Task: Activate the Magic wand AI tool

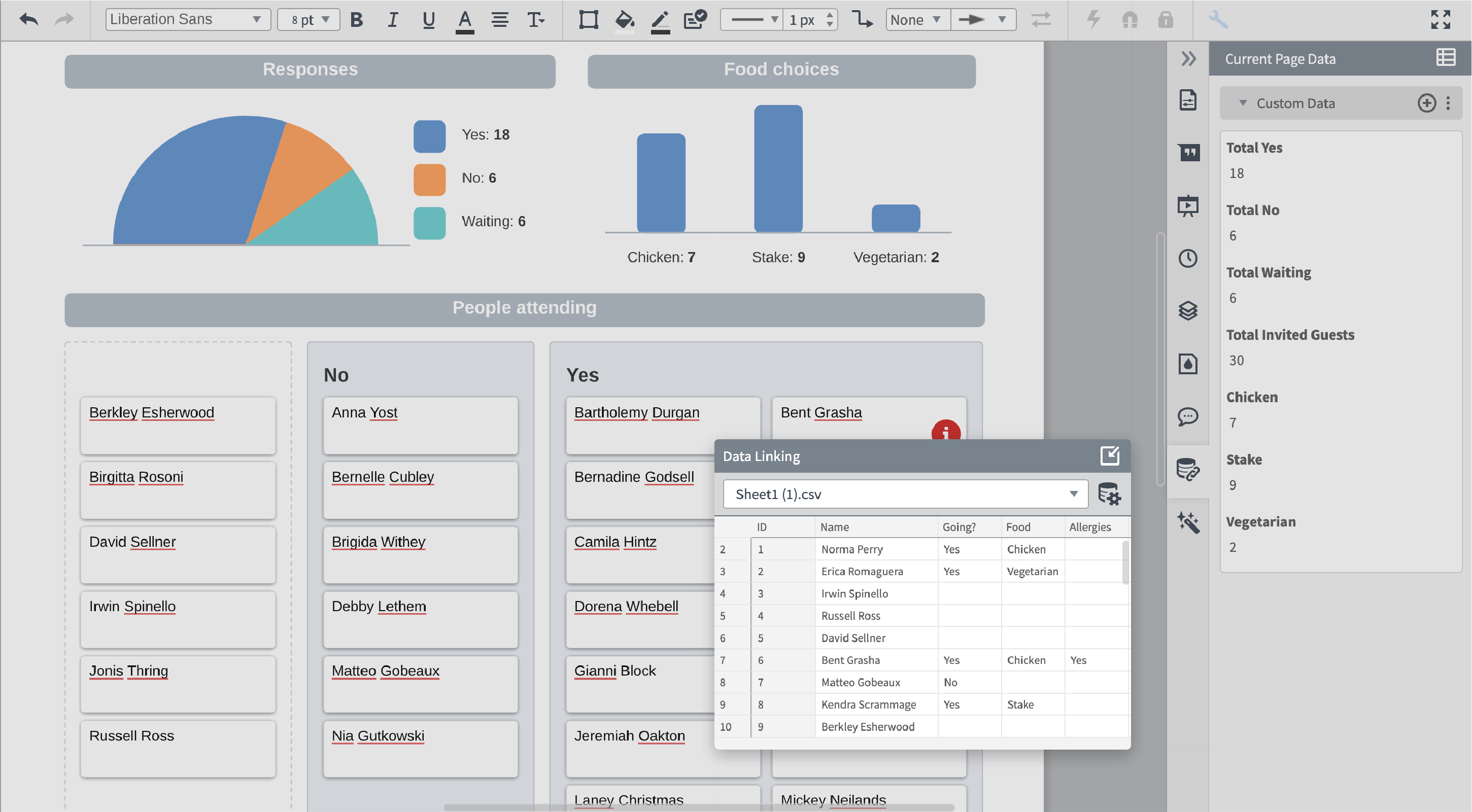Action: pos(1188,521)
